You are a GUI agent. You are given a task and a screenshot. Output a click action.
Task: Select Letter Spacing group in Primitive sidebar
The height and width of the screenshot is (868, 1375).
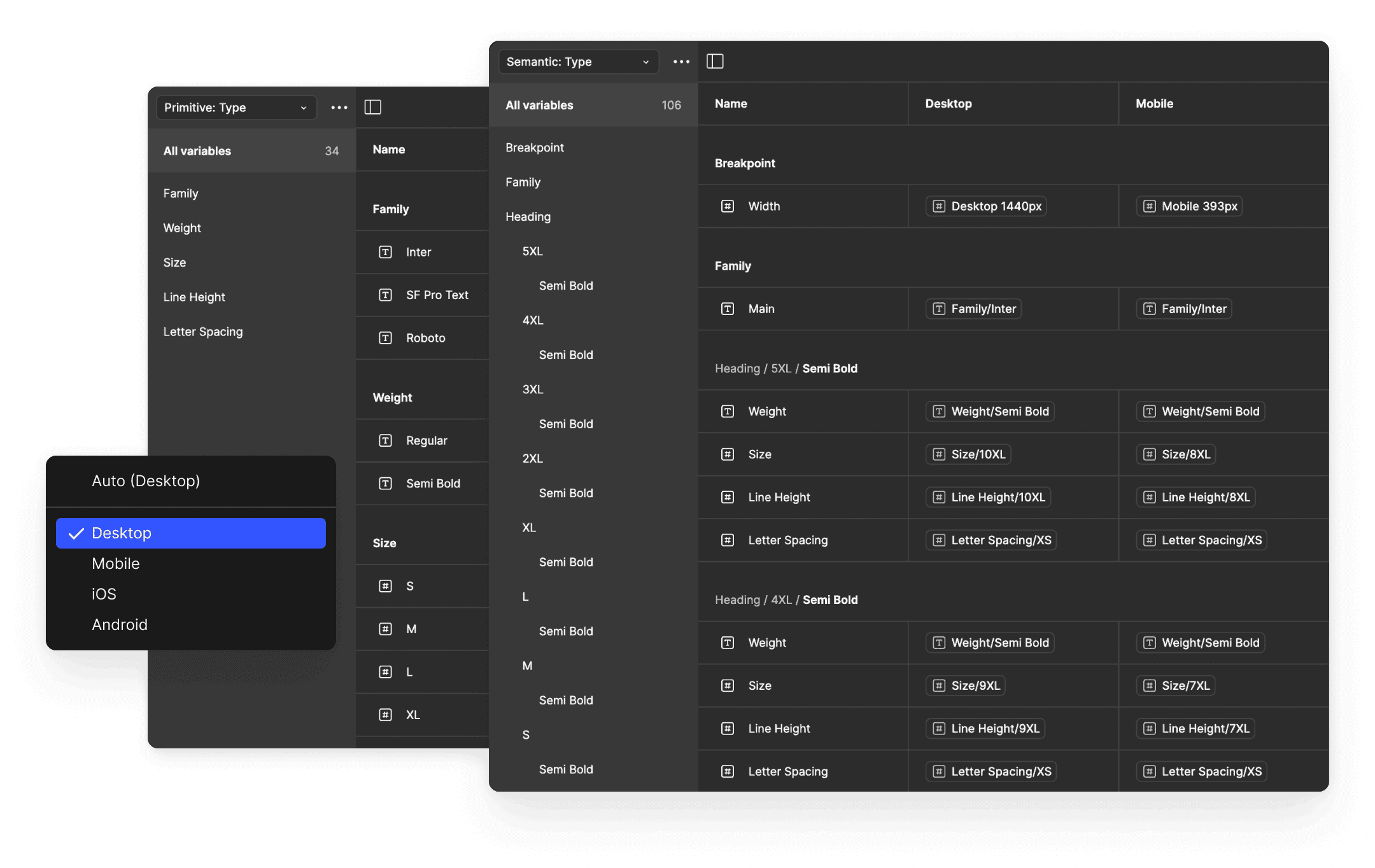click(203, 332)
